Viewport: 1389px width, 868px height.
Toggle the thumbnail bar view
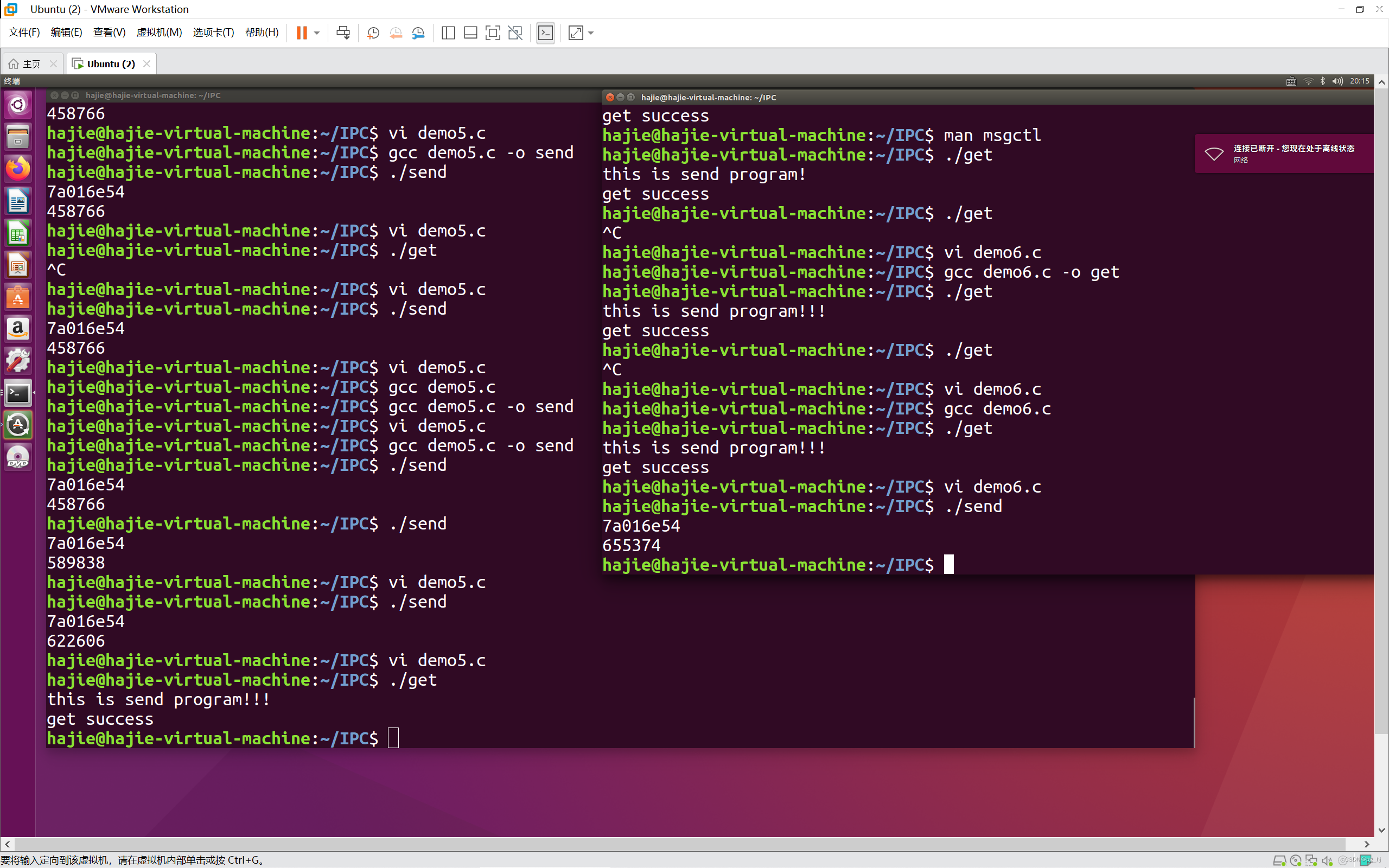(470, 33)
